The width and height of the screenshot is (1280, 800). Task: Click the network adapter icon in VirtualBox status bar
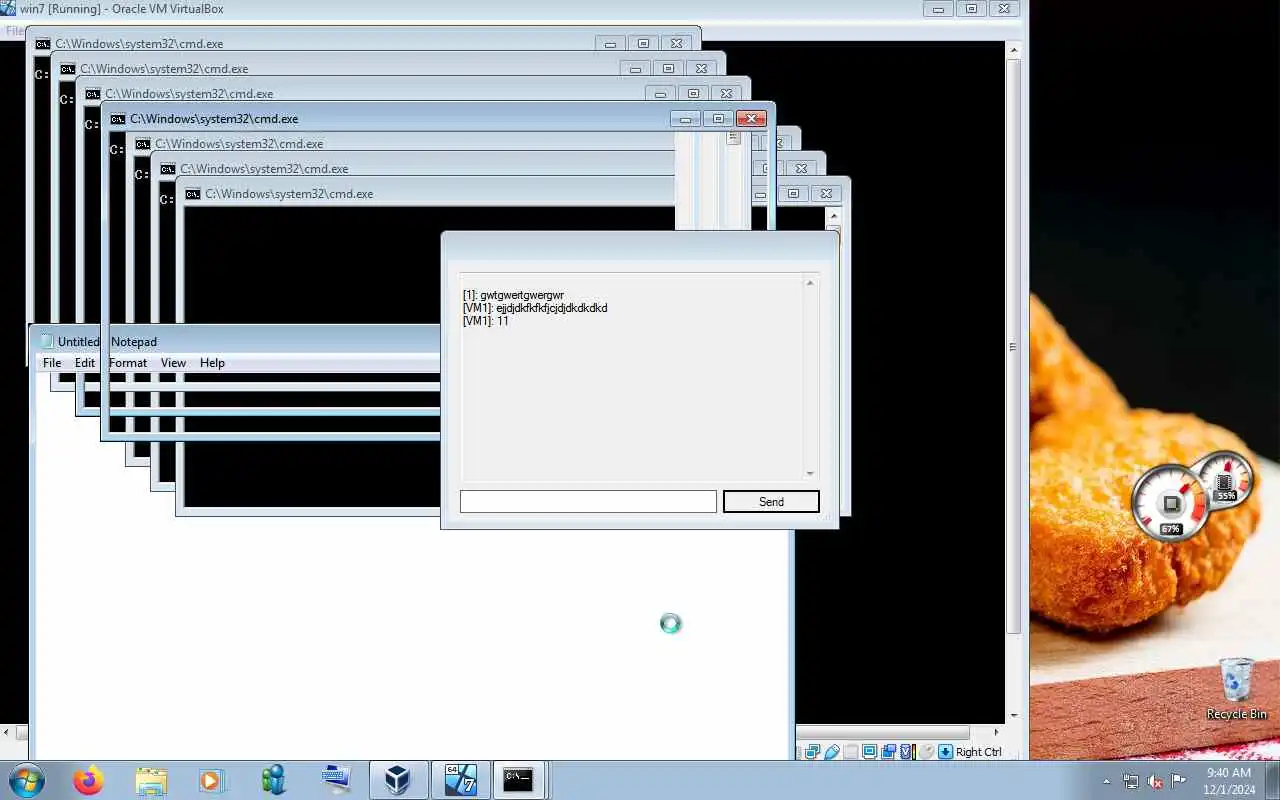pyautogui.click(x=812, y=752)
